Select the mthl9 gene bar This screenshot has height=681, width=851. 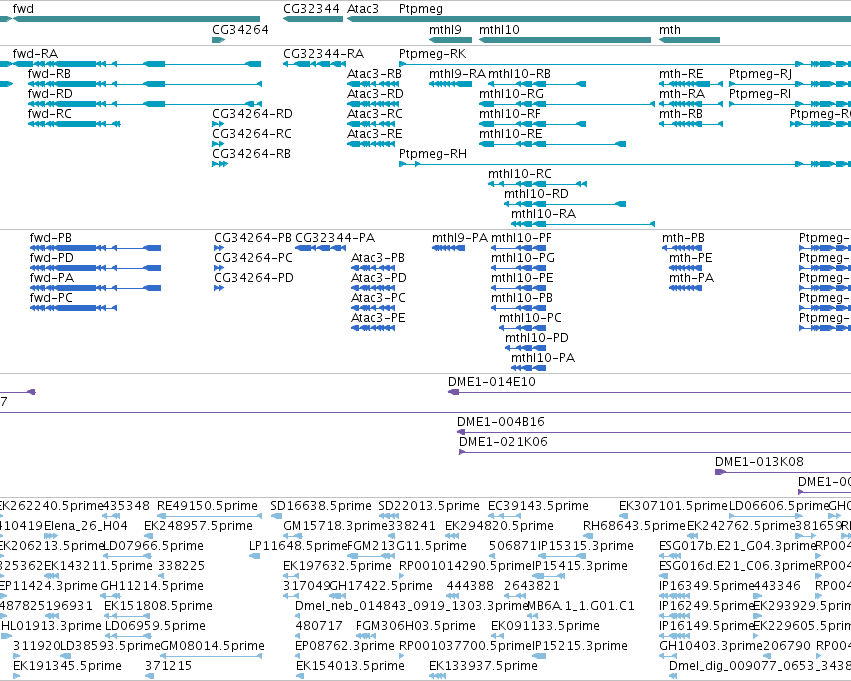(x=450, y=40)
